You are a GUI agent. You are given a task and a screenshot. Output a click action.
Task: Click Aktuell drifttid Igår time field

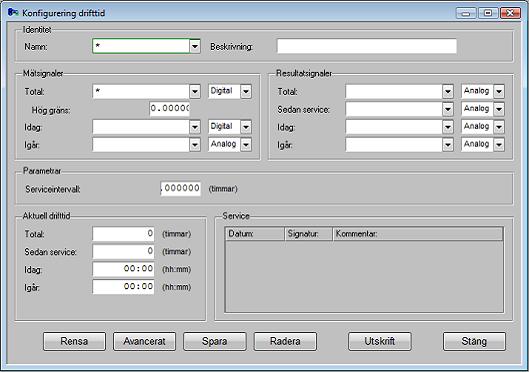click(x=123, y=287)
